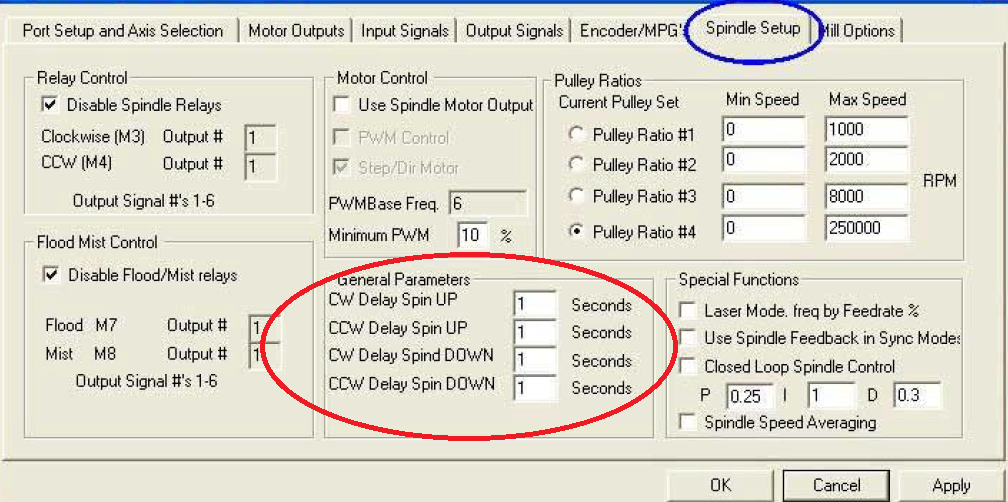Screen dimensions: 1008x502
Task: Open the Output Signals tab
Action: click(514, 31)
